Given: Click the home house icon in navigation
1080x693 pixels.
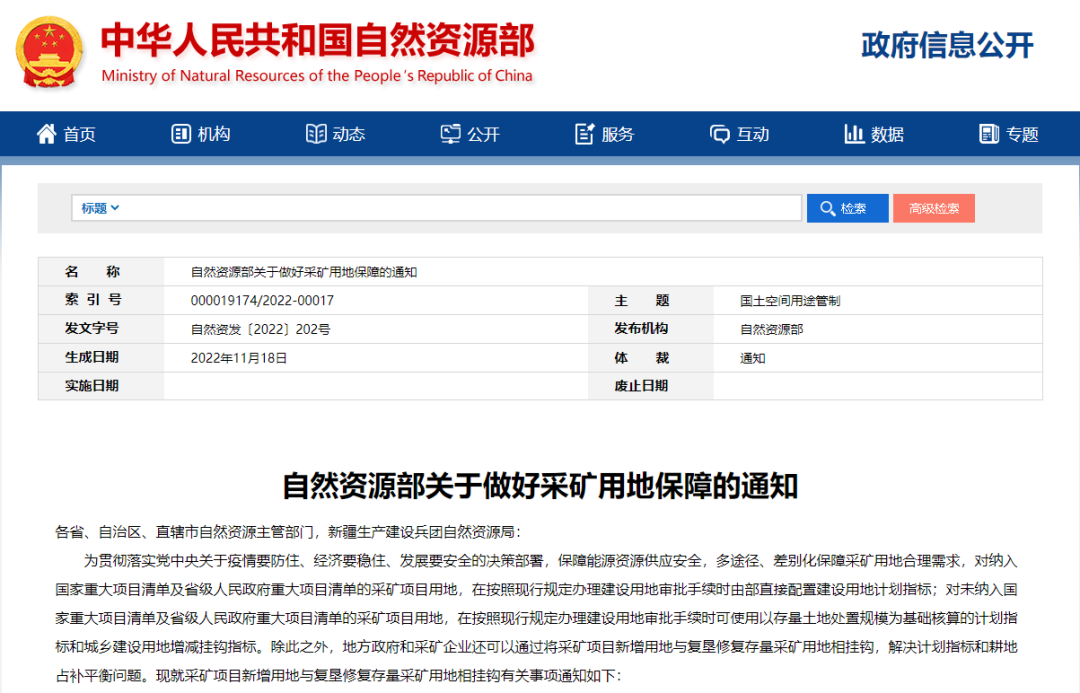Looking at the screenshot, I should [x=46, y=134].
